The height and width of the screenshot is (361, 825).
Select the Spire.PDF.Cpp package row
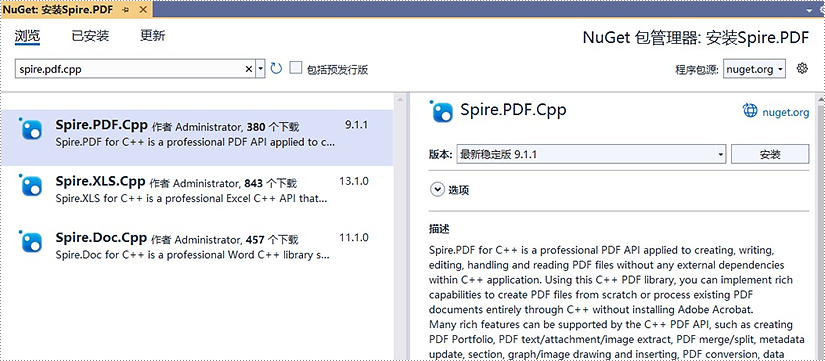[197, 138]
